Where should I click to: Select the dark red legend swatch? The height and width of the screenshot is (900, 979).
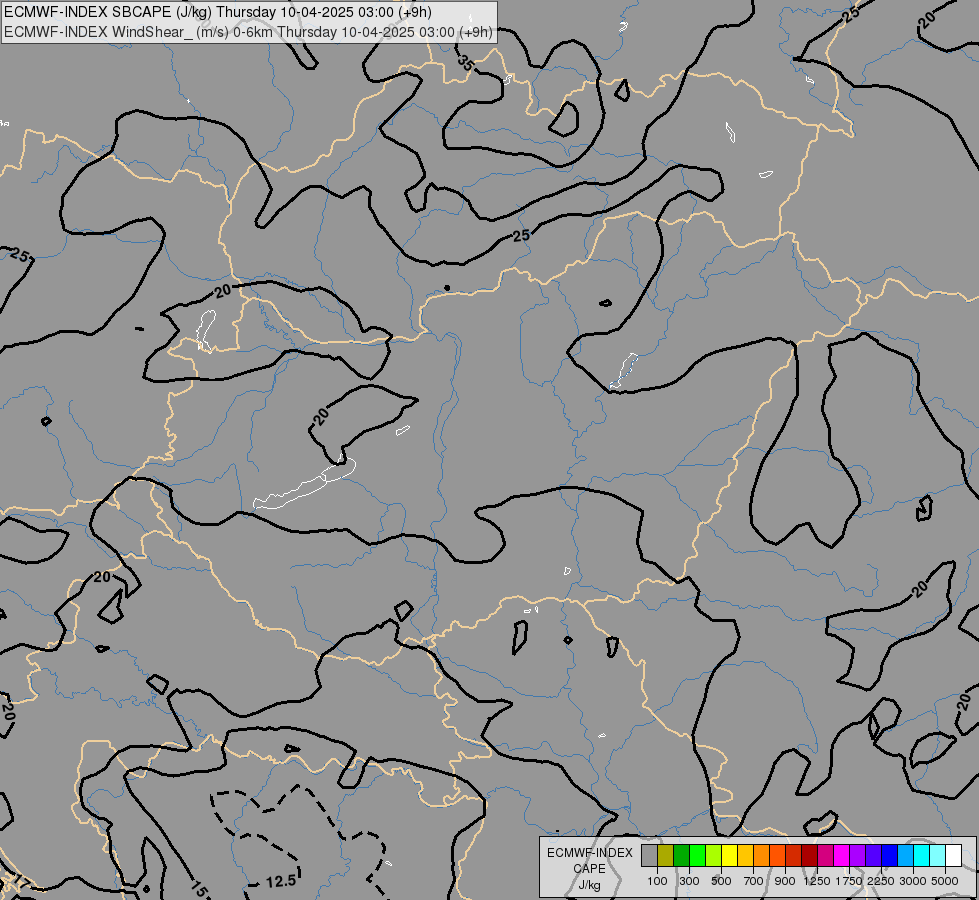[809, 855]
